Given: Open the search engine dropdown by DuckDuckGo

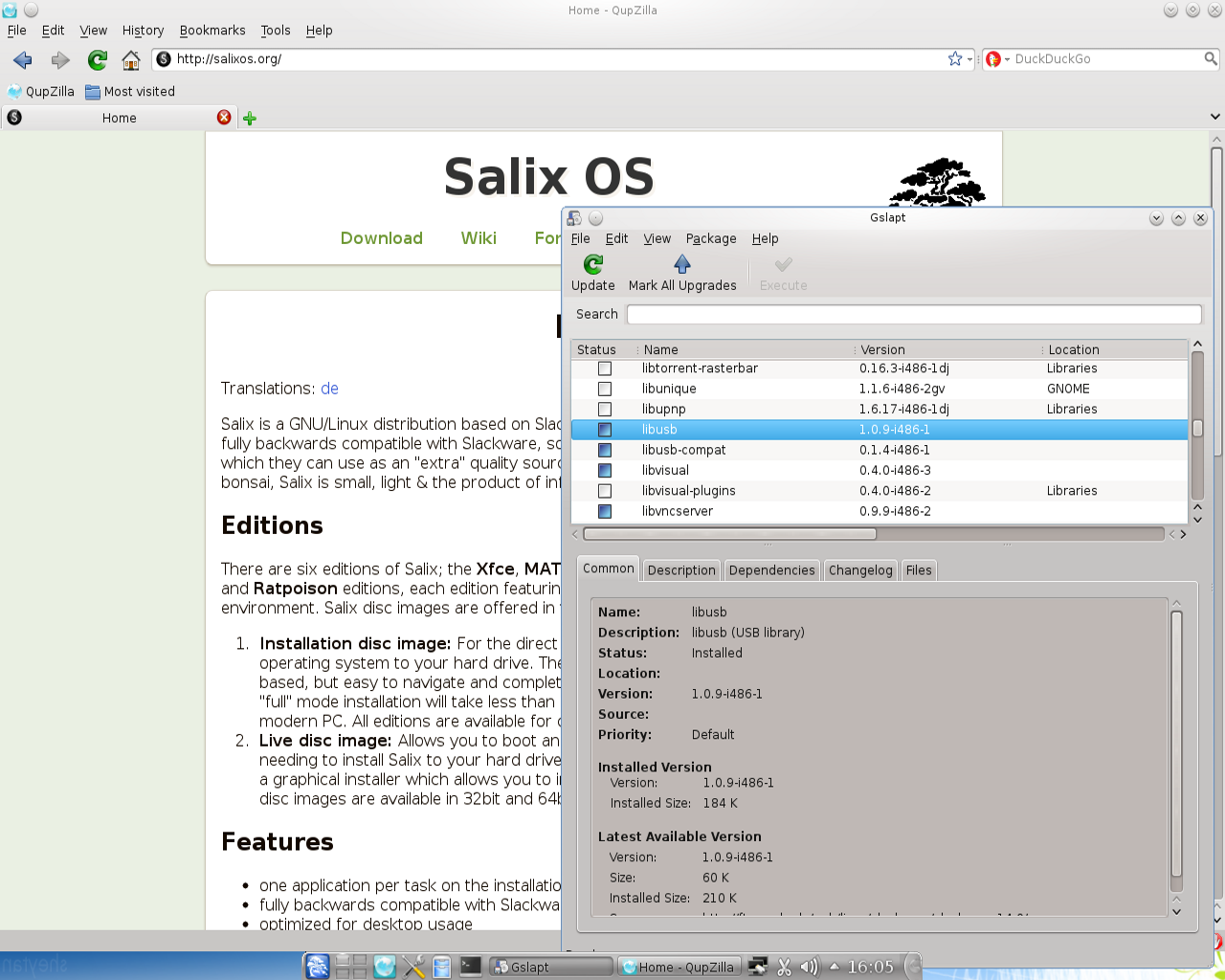Looking at the screenshot, I should (x=1007, y=59).
